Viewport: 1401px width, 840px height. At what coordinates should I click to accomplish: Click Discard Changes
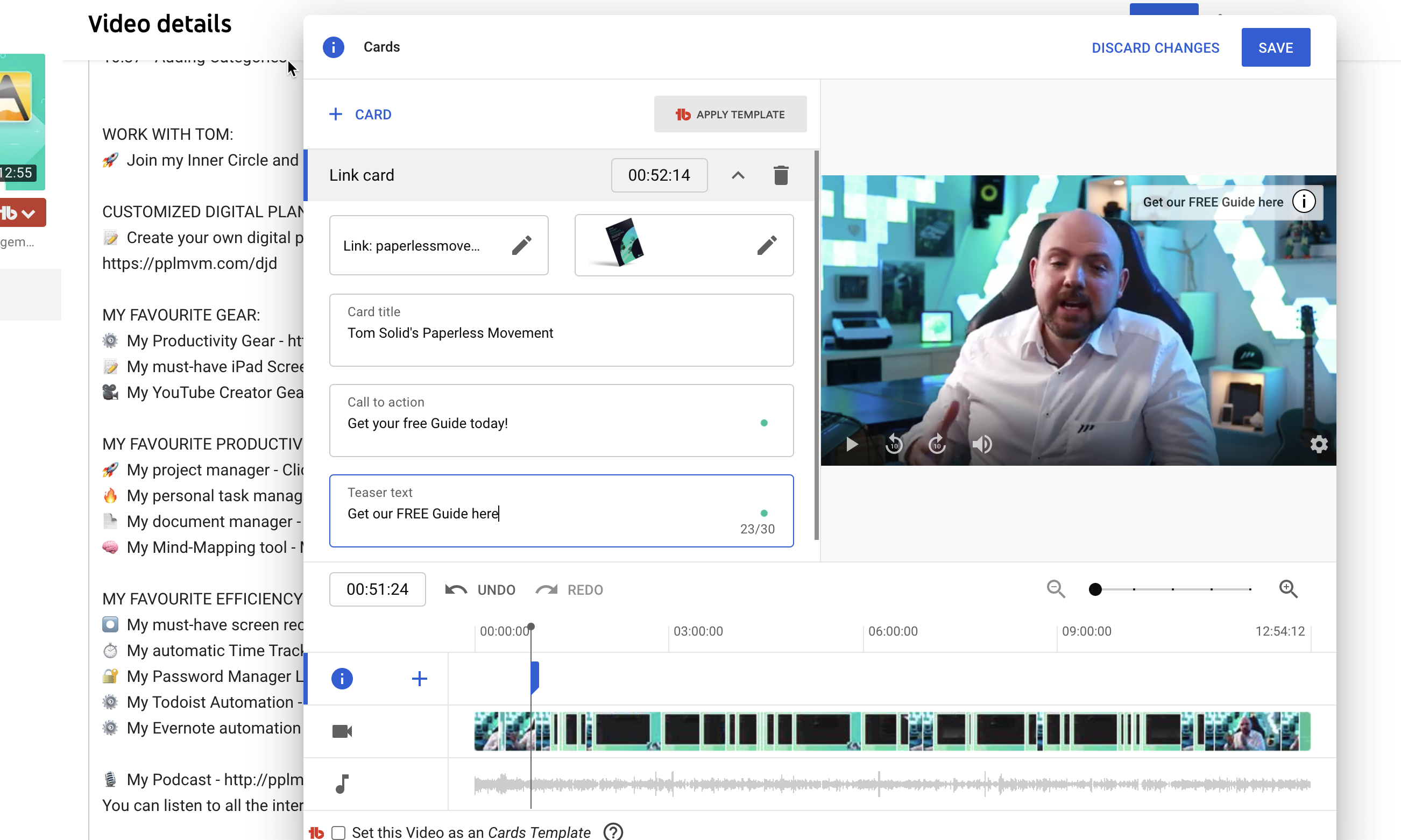[1155, 47]
